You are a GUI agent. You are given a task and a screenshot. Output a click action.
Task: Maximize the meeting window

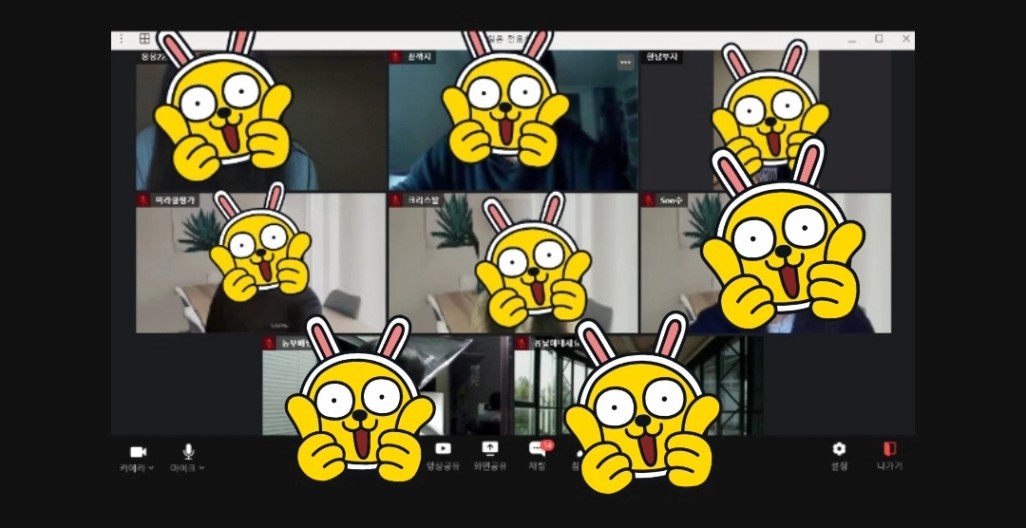point(879,39)
